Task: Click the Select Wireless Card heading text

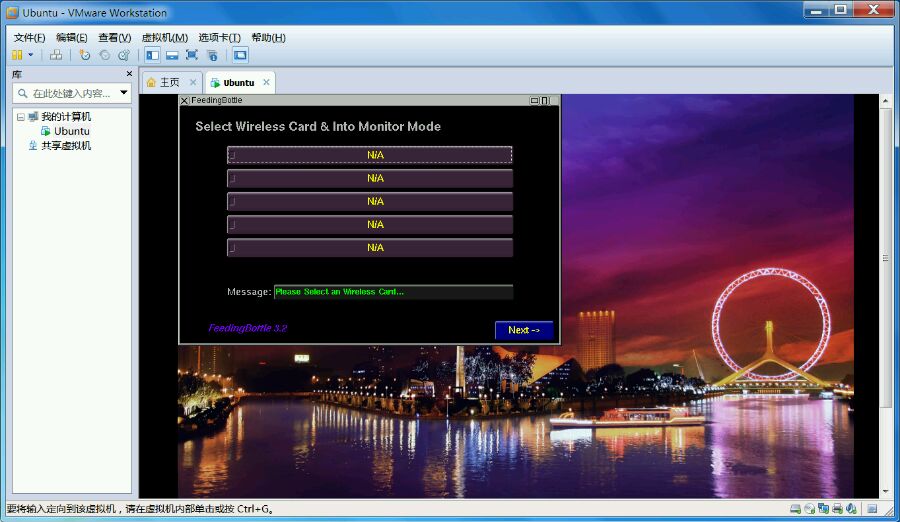Action: tap(318, 126)
